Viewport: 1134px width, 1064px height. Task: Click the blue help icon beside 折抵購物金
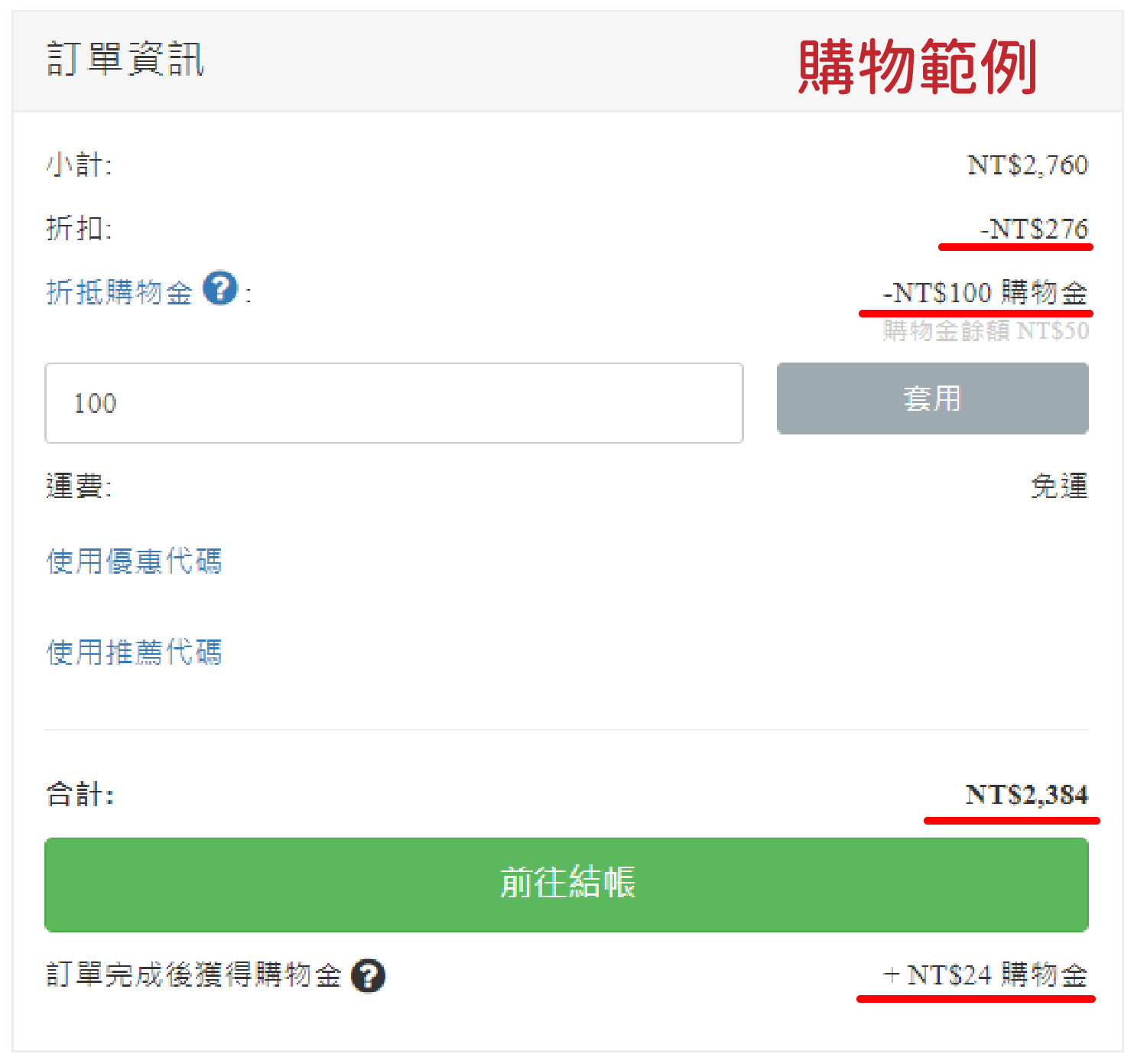(220, 288)
